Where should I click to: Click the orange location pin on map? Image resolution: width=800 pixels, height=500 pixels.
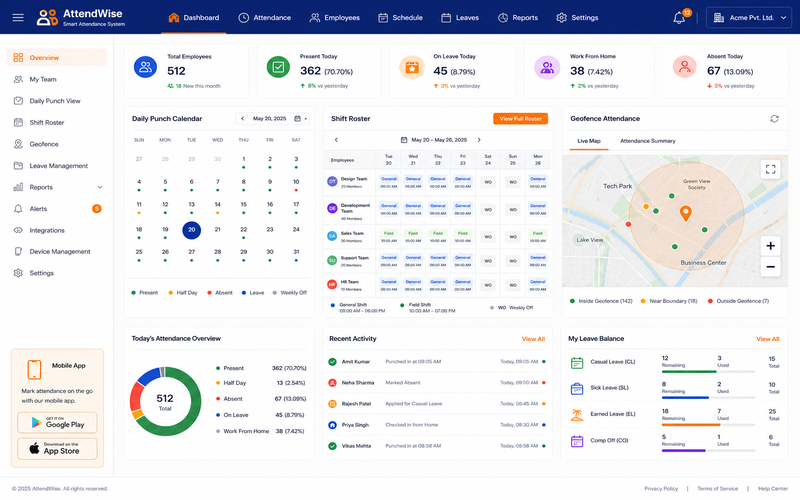(686, 213)
